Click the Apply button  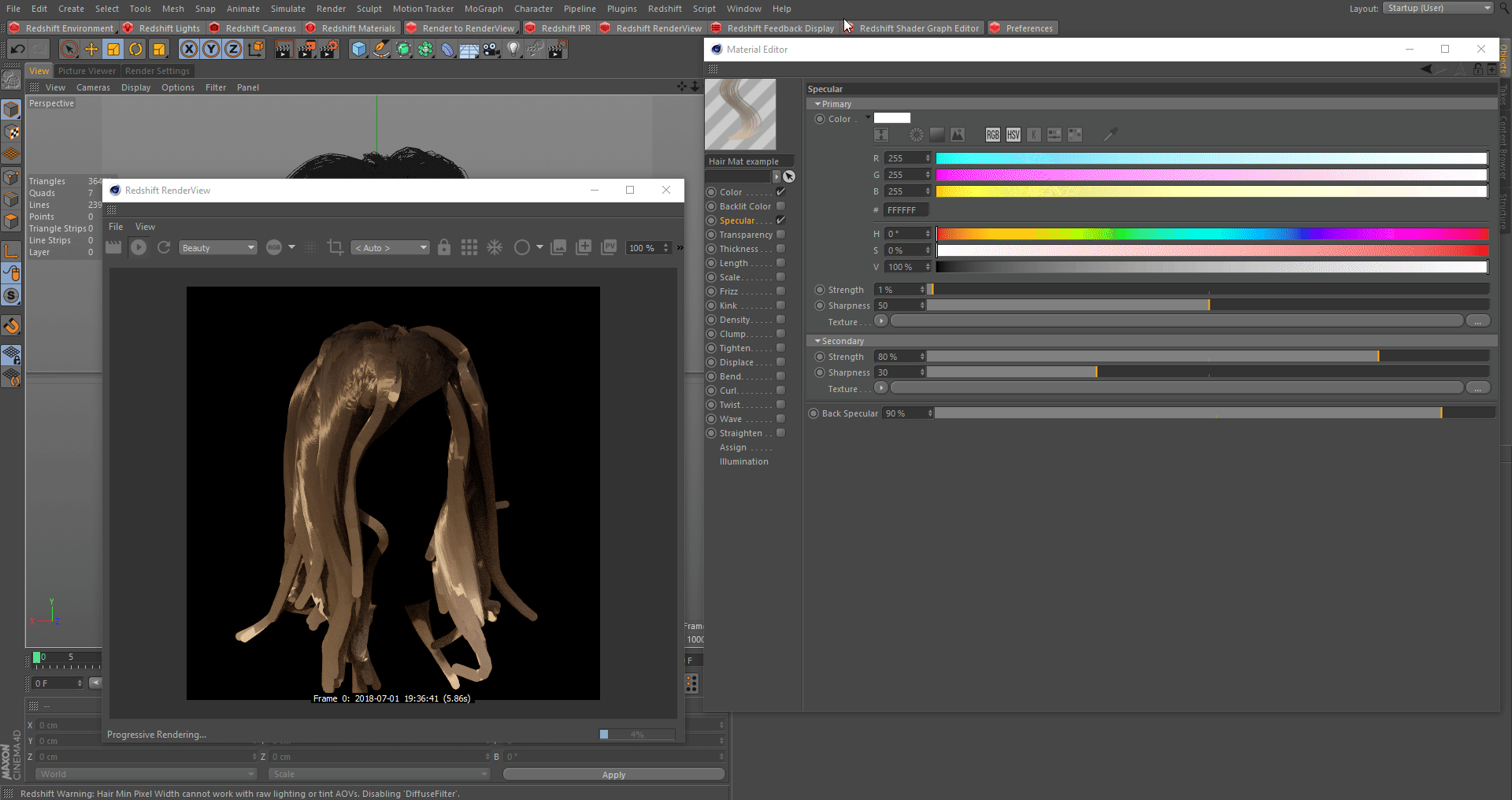click(613, 775)
